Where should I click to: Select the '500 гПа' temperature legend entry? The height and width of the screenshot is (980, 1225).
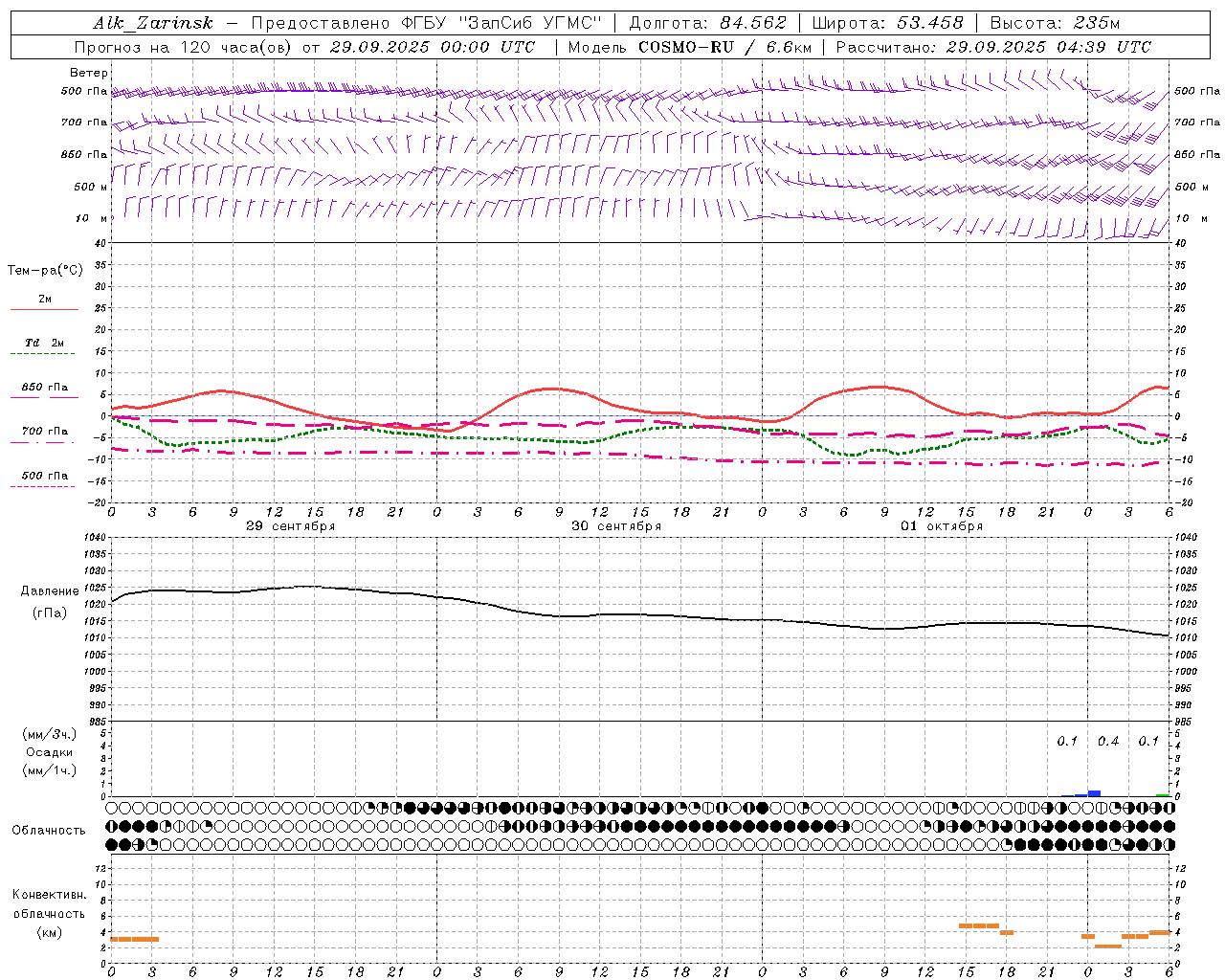point(45,476)
